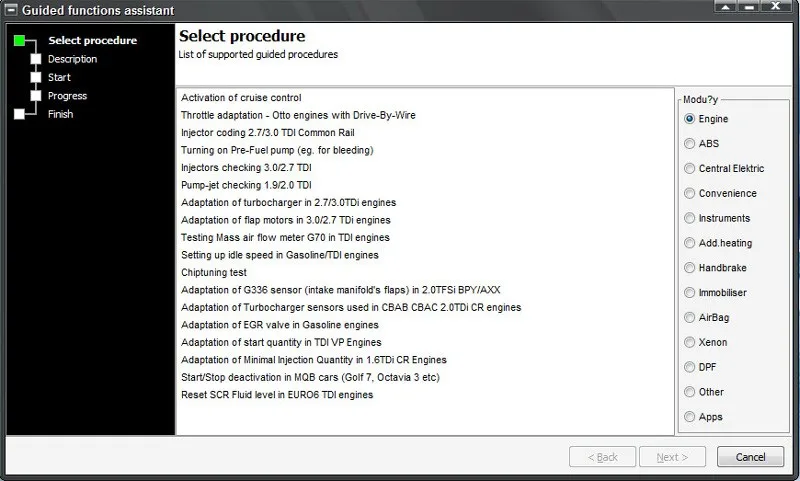Screen dimensions: 800x481
Task: Select the Engine module radio button
Action: [689, 119]
